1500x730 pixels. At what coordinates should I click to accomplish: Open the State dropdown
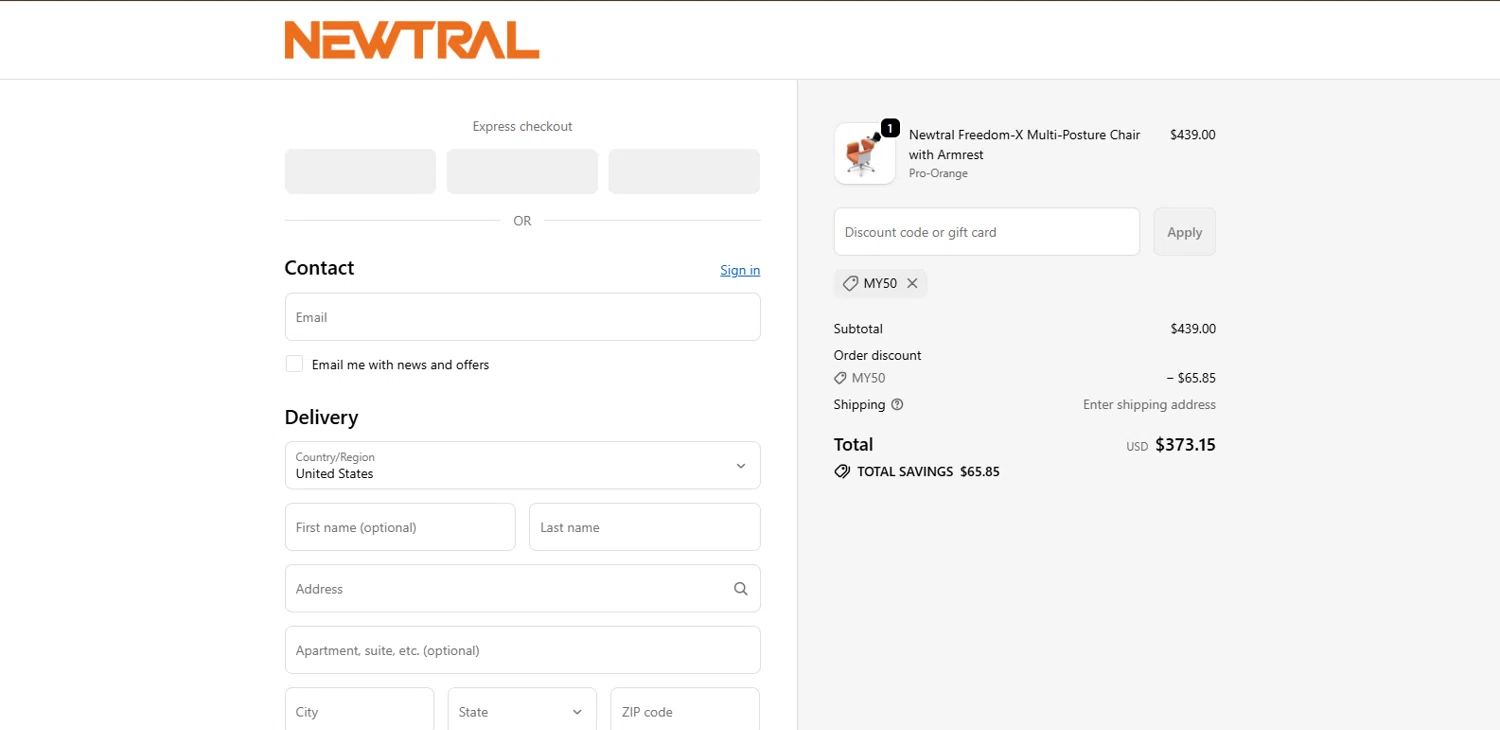pos(522,711)
